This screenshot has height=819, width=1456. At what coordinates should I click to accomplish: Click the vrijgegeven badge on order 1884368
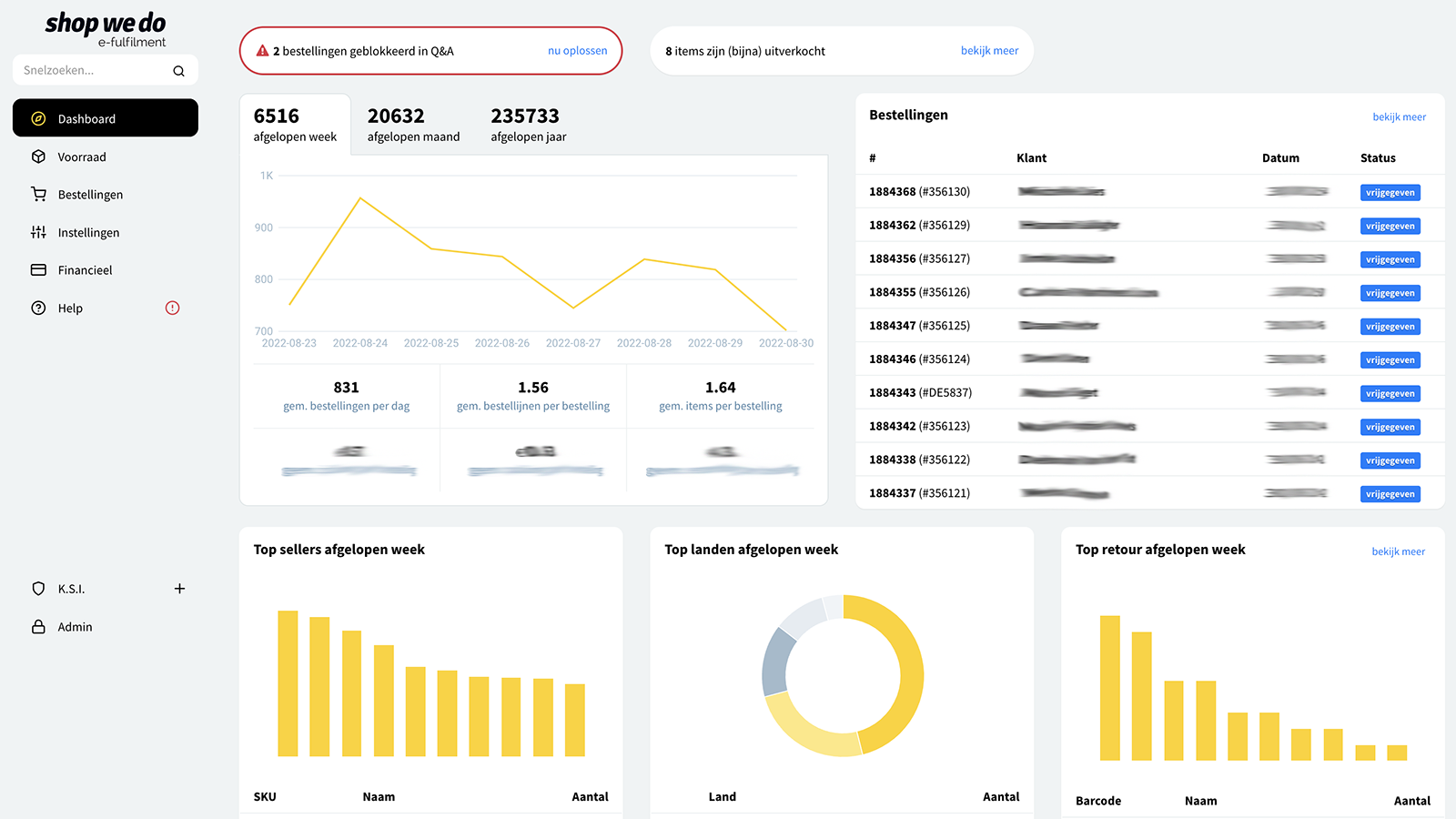[x=1390, y=193]
